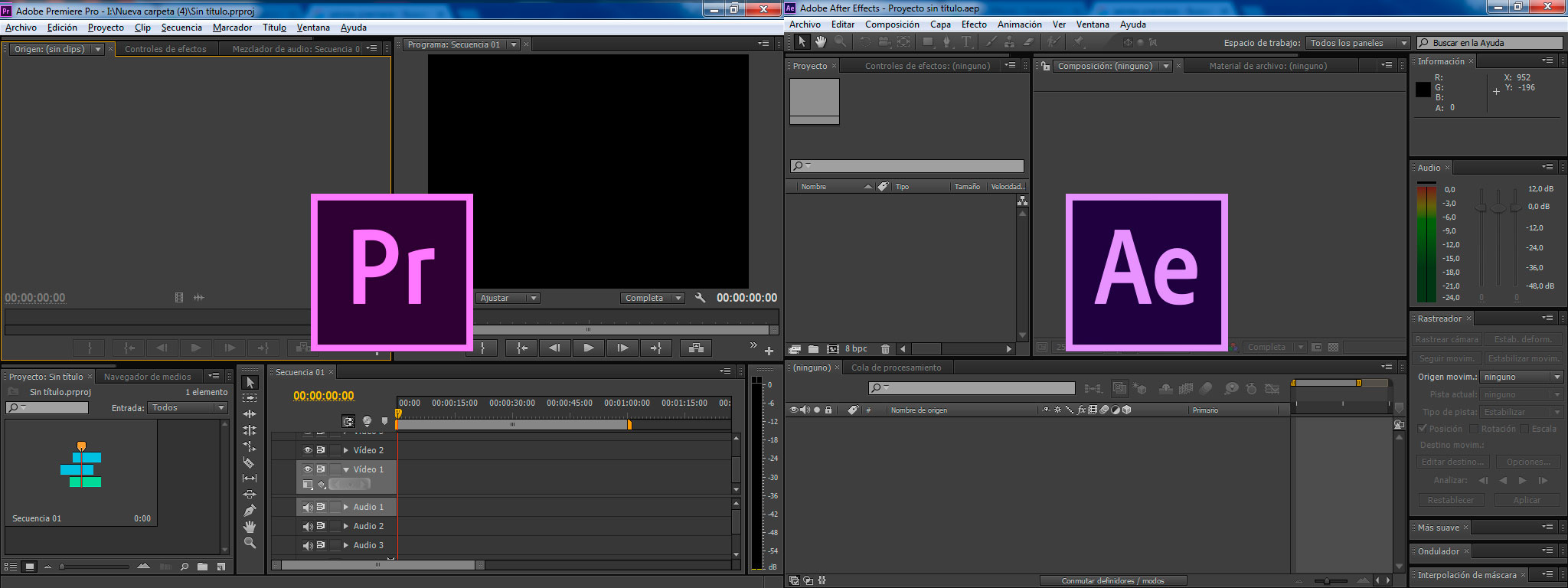Switch to Cola de procesamiento tab
Screen dimensions: 1568x588
897,367
